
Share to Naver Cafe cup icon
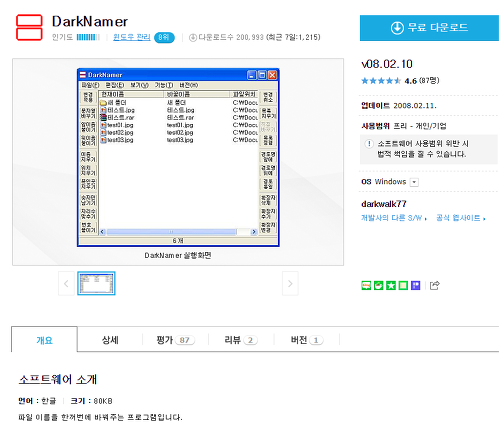(378, 286)
